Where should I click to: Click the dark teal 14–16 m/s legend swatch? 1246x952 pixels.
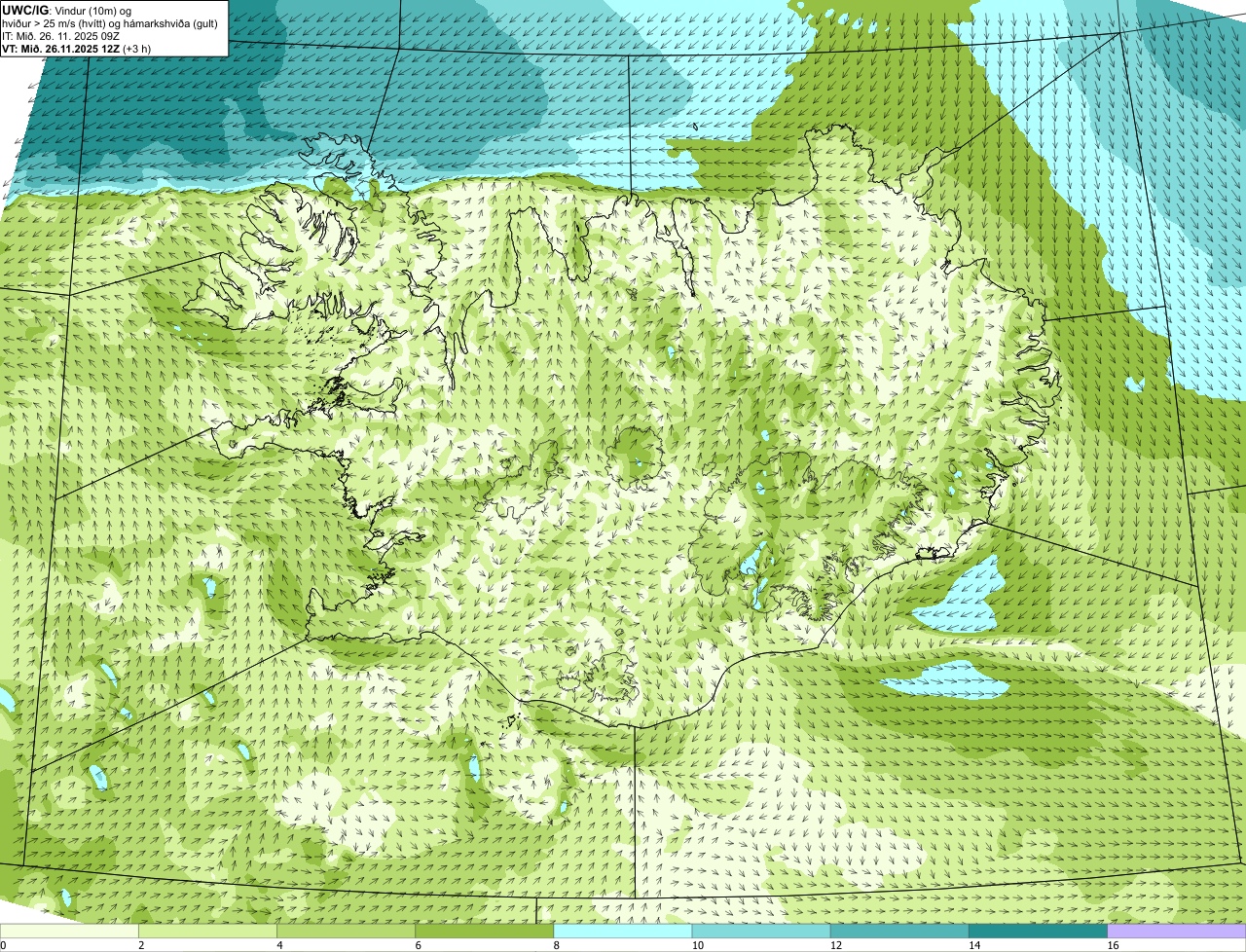click(x=1039, y=931)
